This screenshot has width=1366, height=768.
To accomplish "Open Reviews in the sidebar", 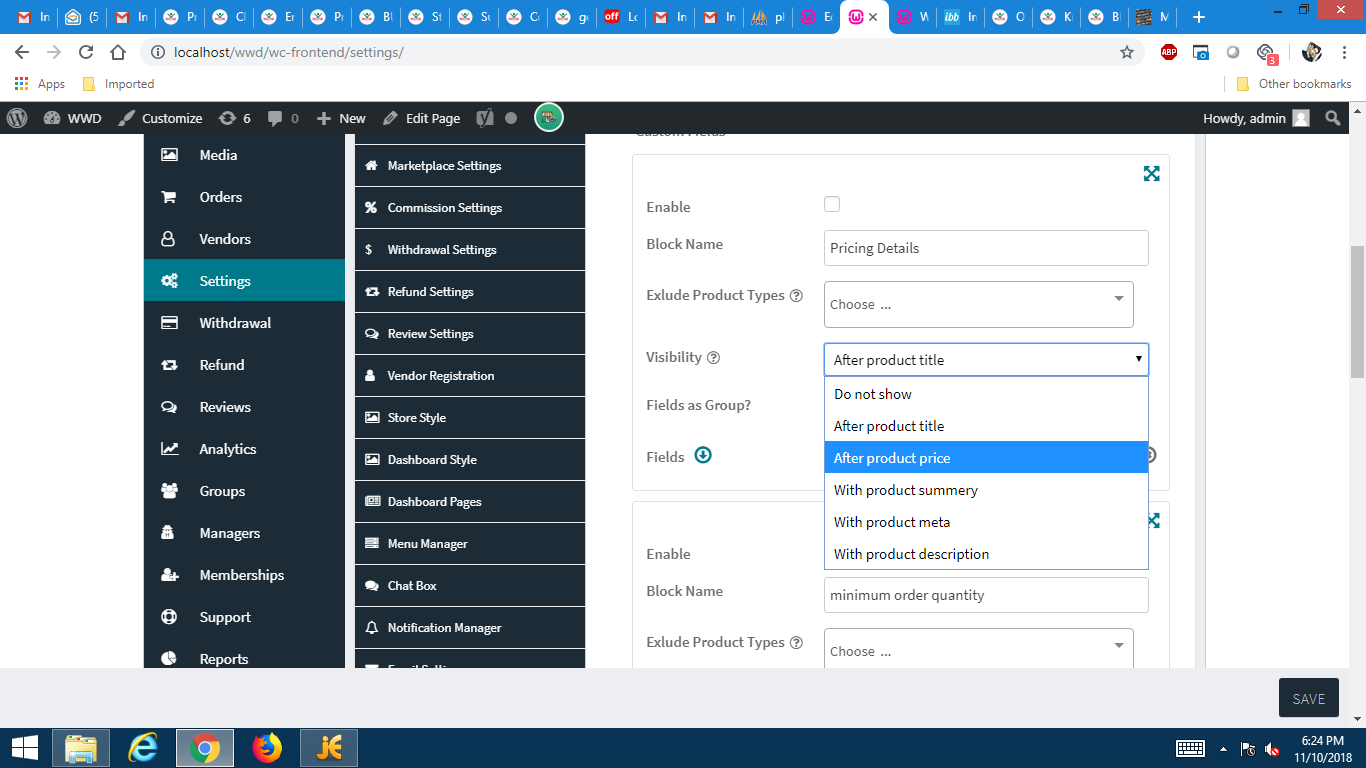I will (x=245, y=407).
